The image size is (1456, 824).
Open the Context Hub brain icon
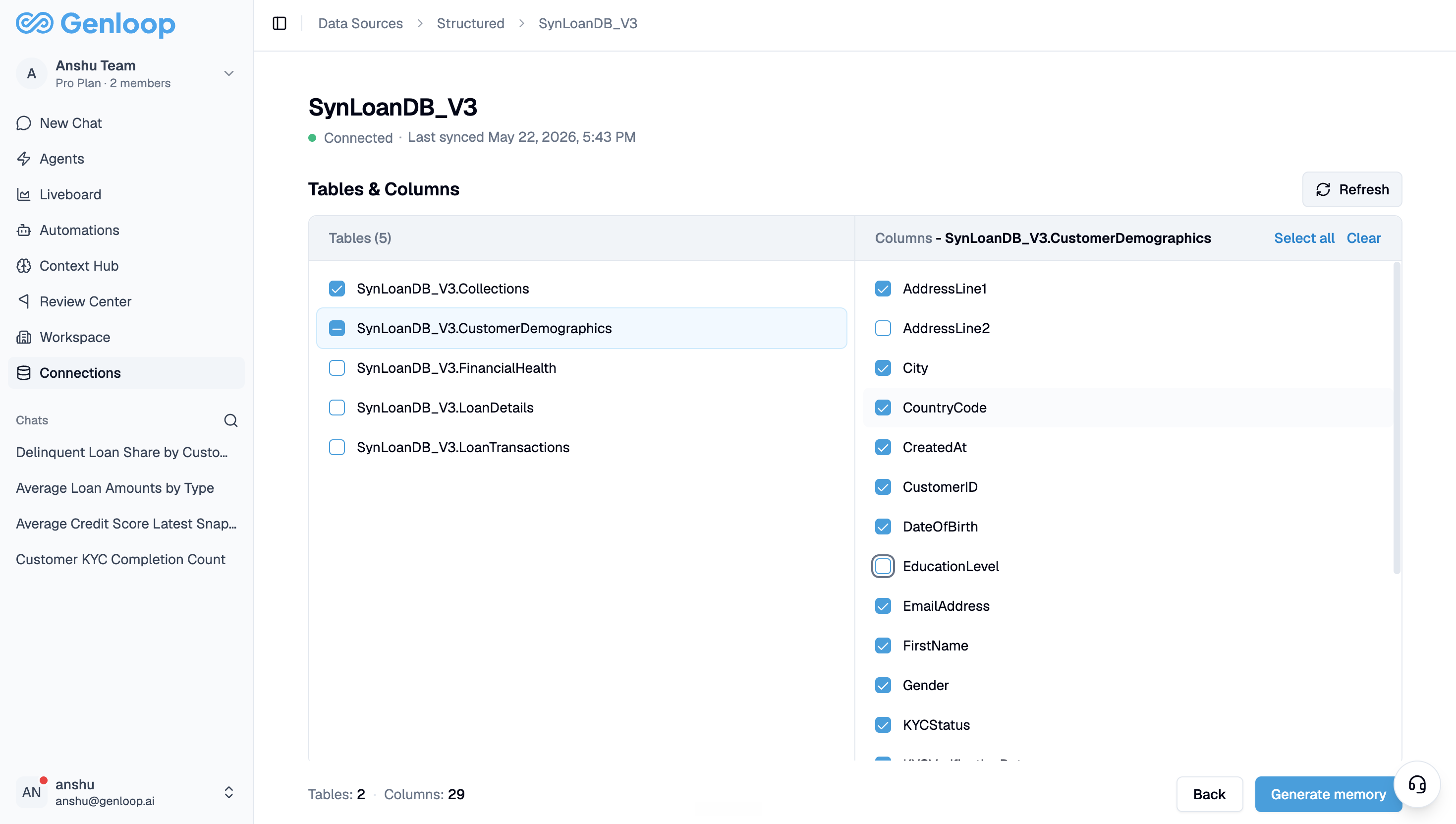click(24, 265)
